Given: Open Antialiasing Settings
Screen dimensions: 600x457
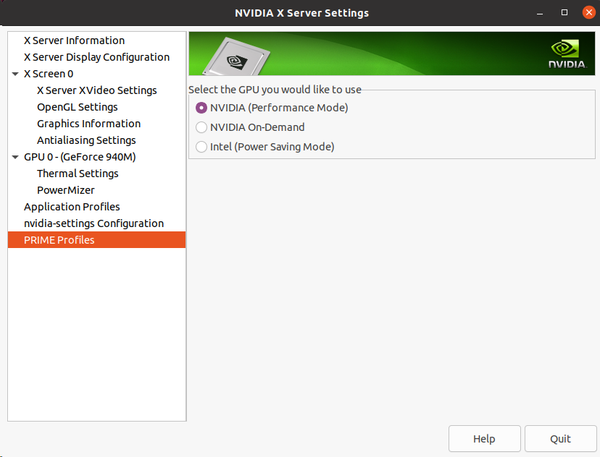Looking at the screenshot, I should (86, 140).
